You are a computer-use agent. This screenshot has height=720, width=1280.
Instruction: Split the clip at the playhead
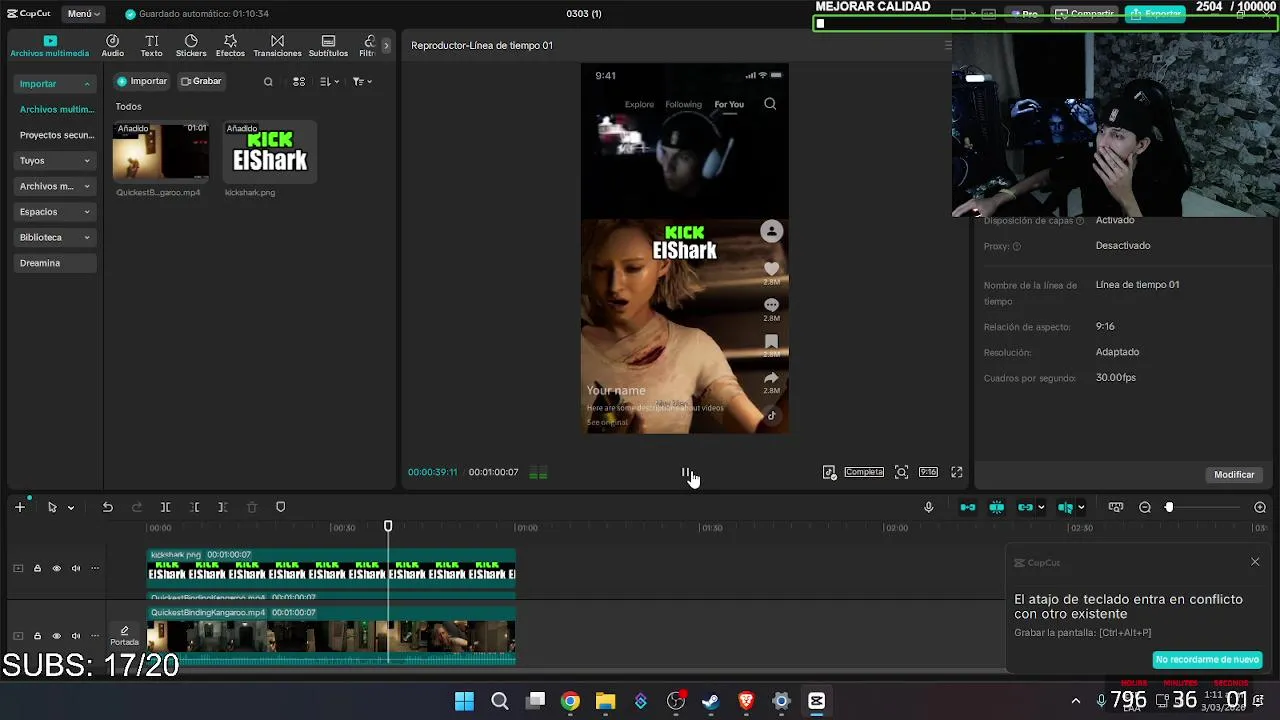tap(166, 507)
